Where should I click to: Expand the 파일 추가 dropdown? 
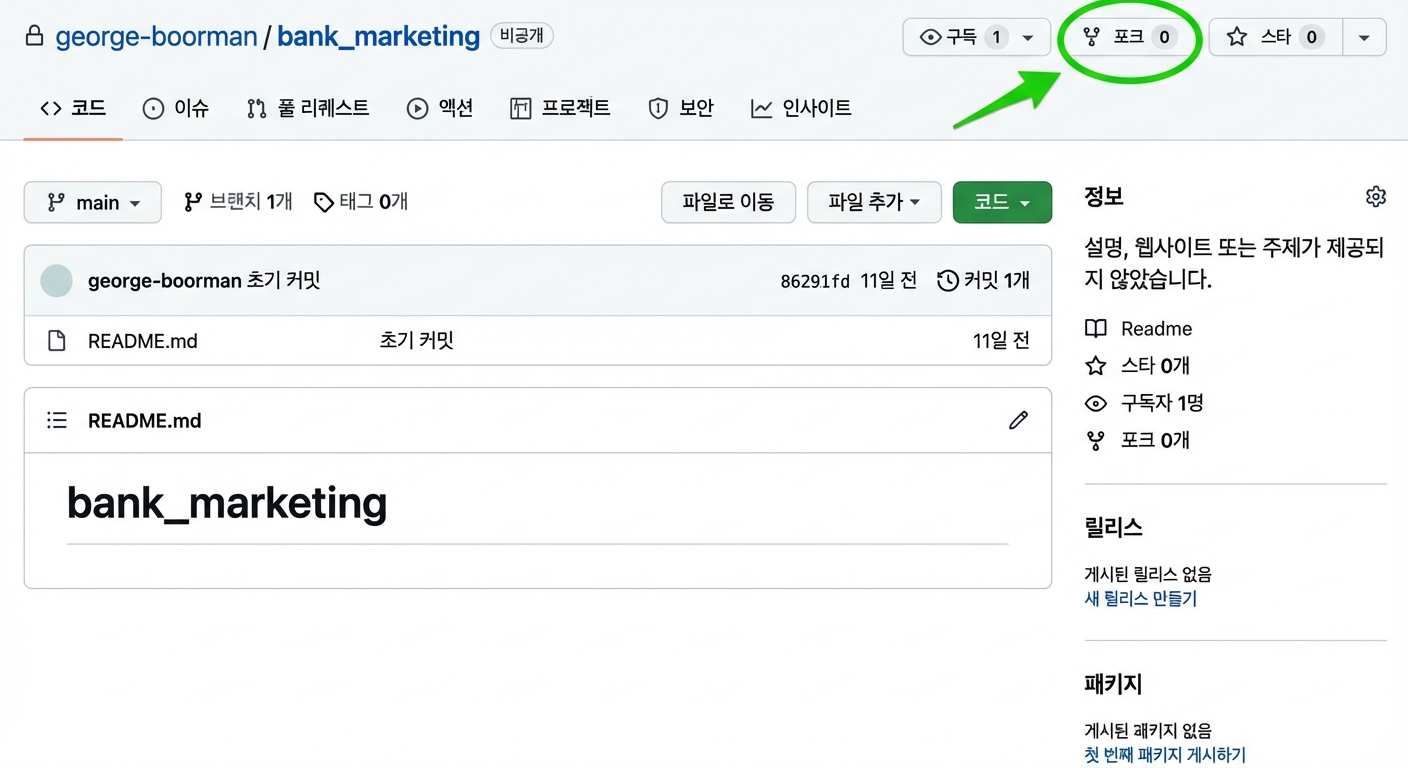pyautogui.click(x=874, y=202)
